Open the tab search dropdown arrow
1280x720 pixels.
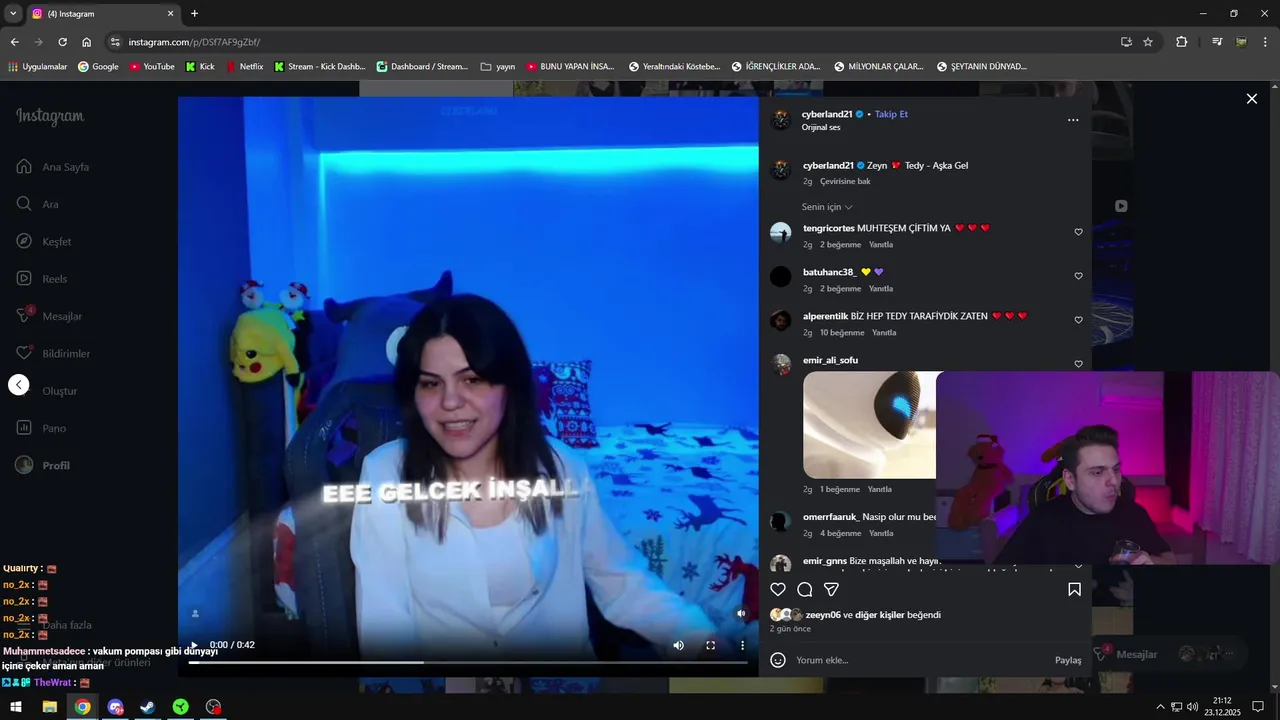pos(13,13)
